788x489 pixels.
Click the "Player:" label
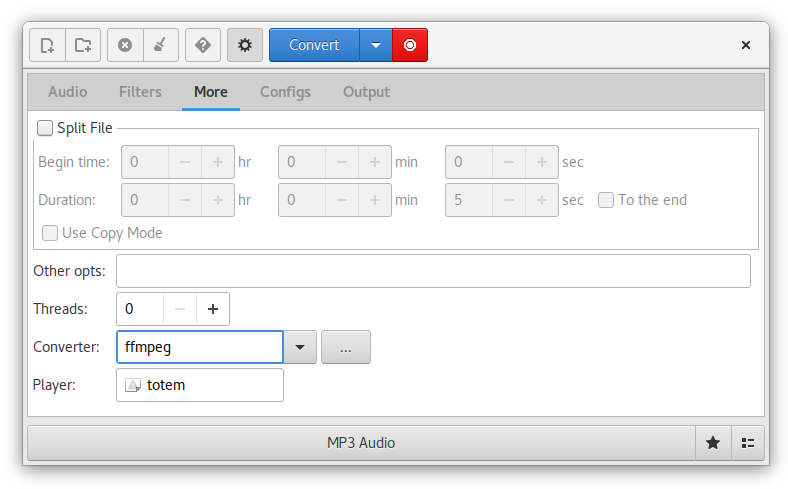point(54,385)
